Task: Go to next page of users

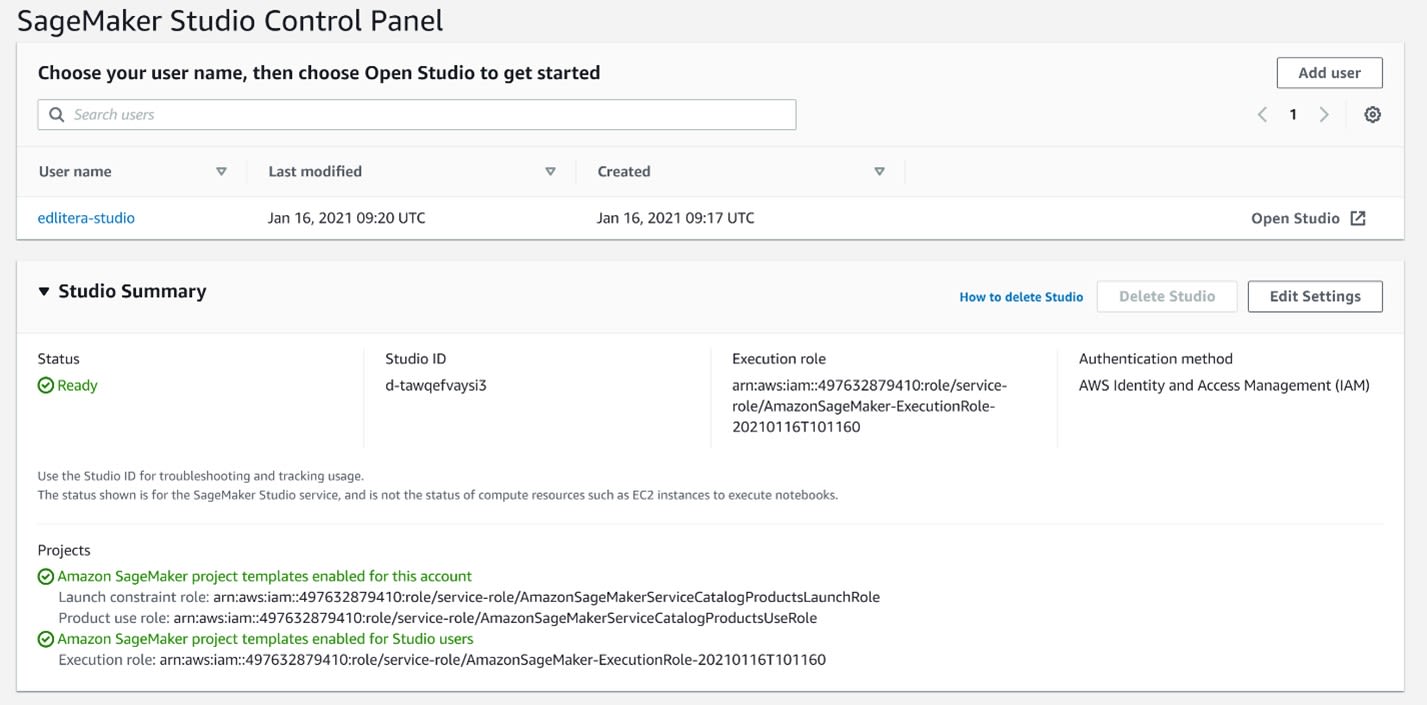Action: (x=1324, y=114)
